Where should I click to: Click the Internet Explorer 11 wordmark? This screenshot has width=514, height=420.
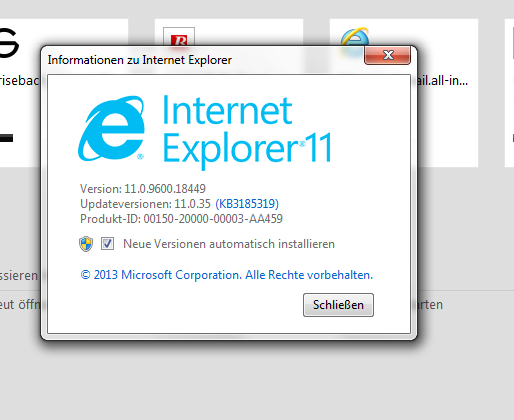[247, 132]
